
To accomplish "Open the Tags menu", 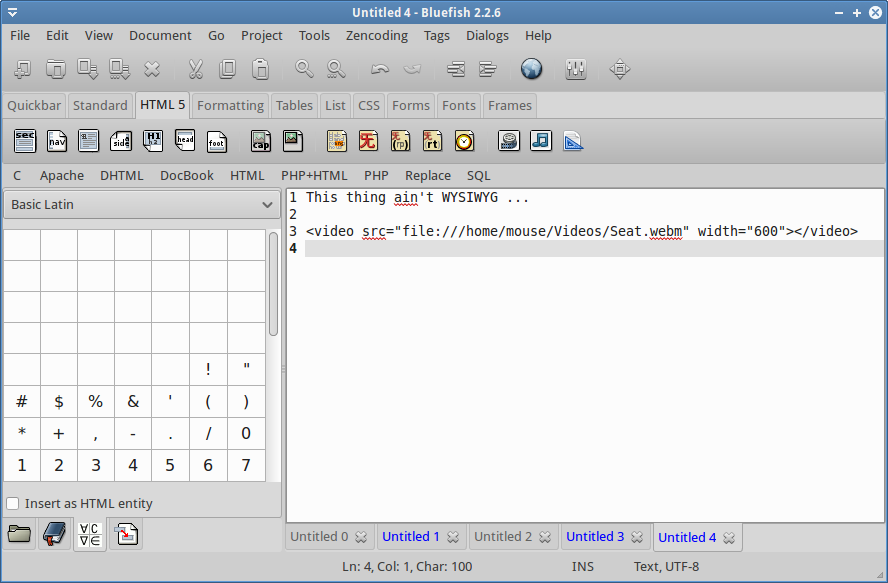I will point(437,36).
